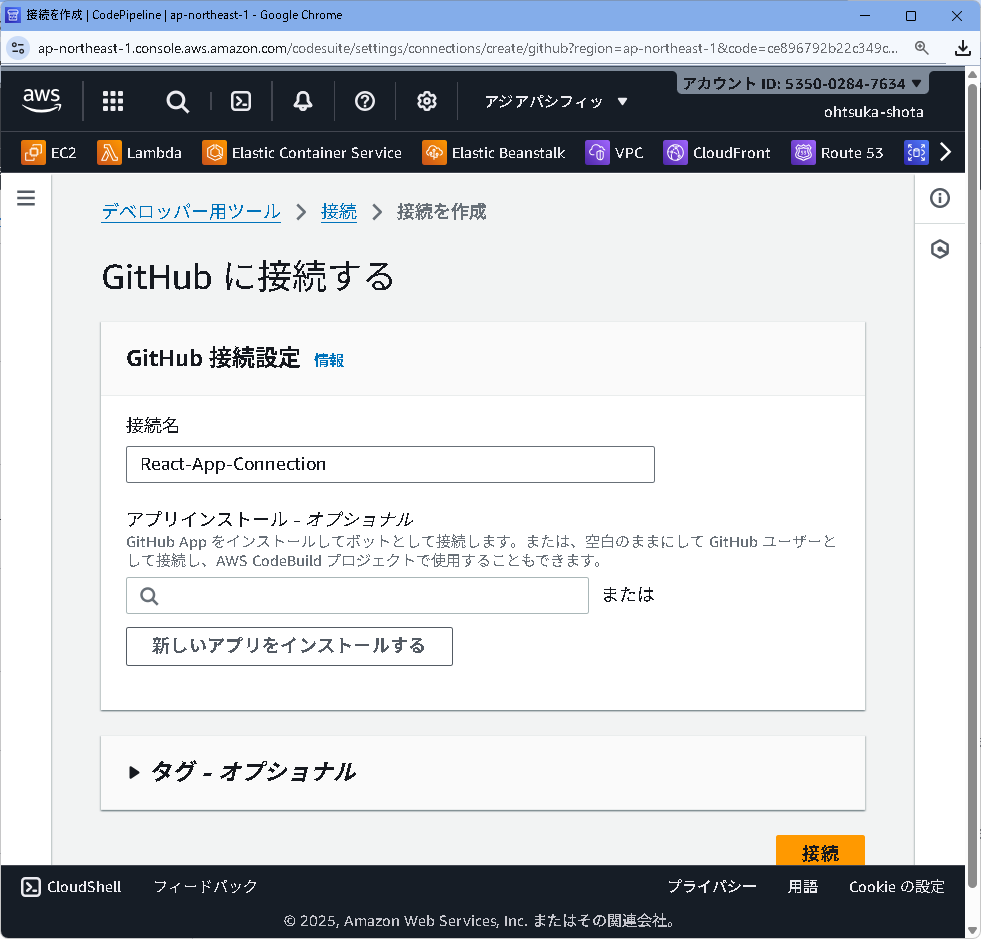The height and width of the screenshot is (939, 981).
Task: Open the help question mark icon
Action: pos(364,101)
